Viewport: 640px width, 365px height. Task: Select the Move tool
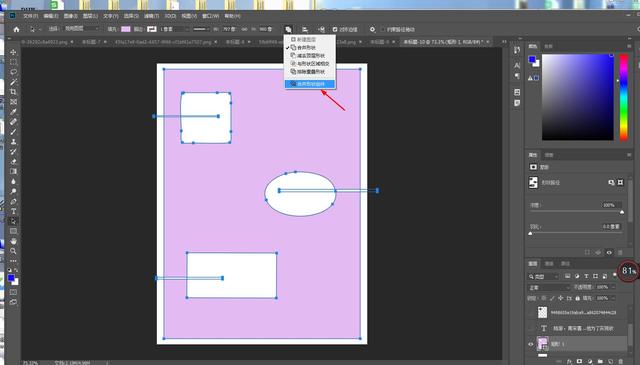coord(13,52)
